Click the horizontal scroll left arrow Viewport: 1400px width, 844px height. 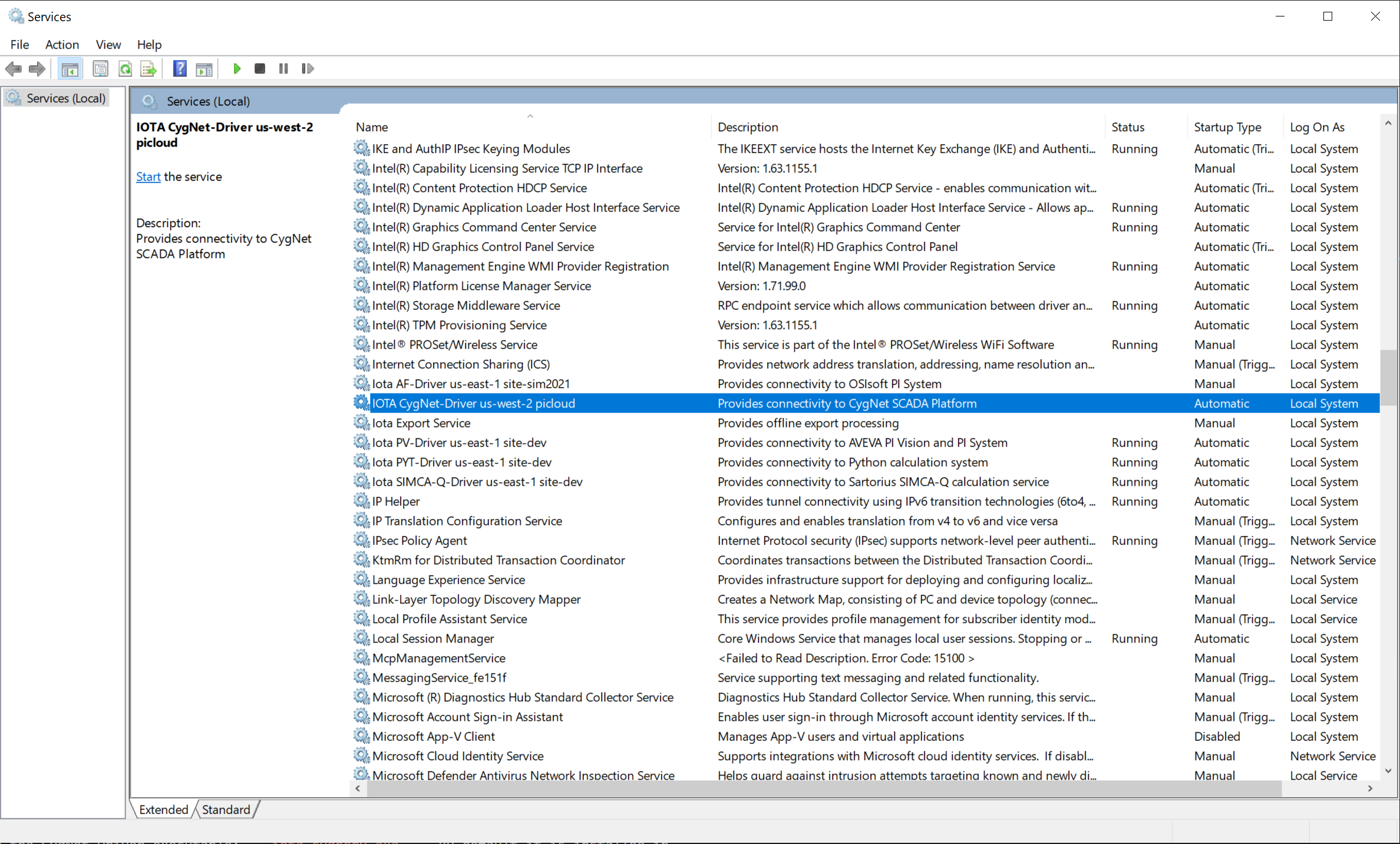click(358, 788)
